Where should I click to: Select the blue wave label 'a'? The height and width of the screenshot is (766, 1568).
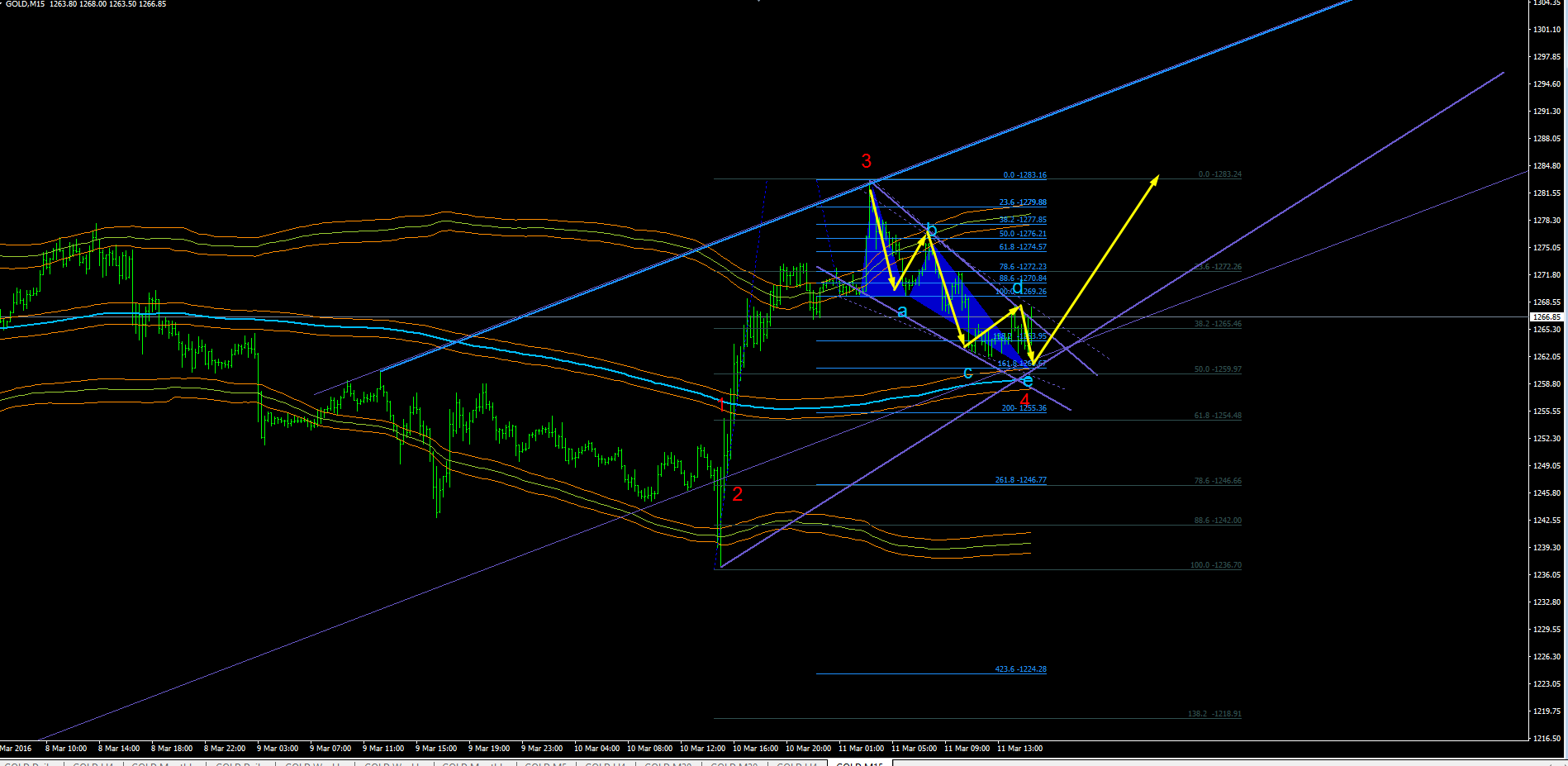pos(902,312)
